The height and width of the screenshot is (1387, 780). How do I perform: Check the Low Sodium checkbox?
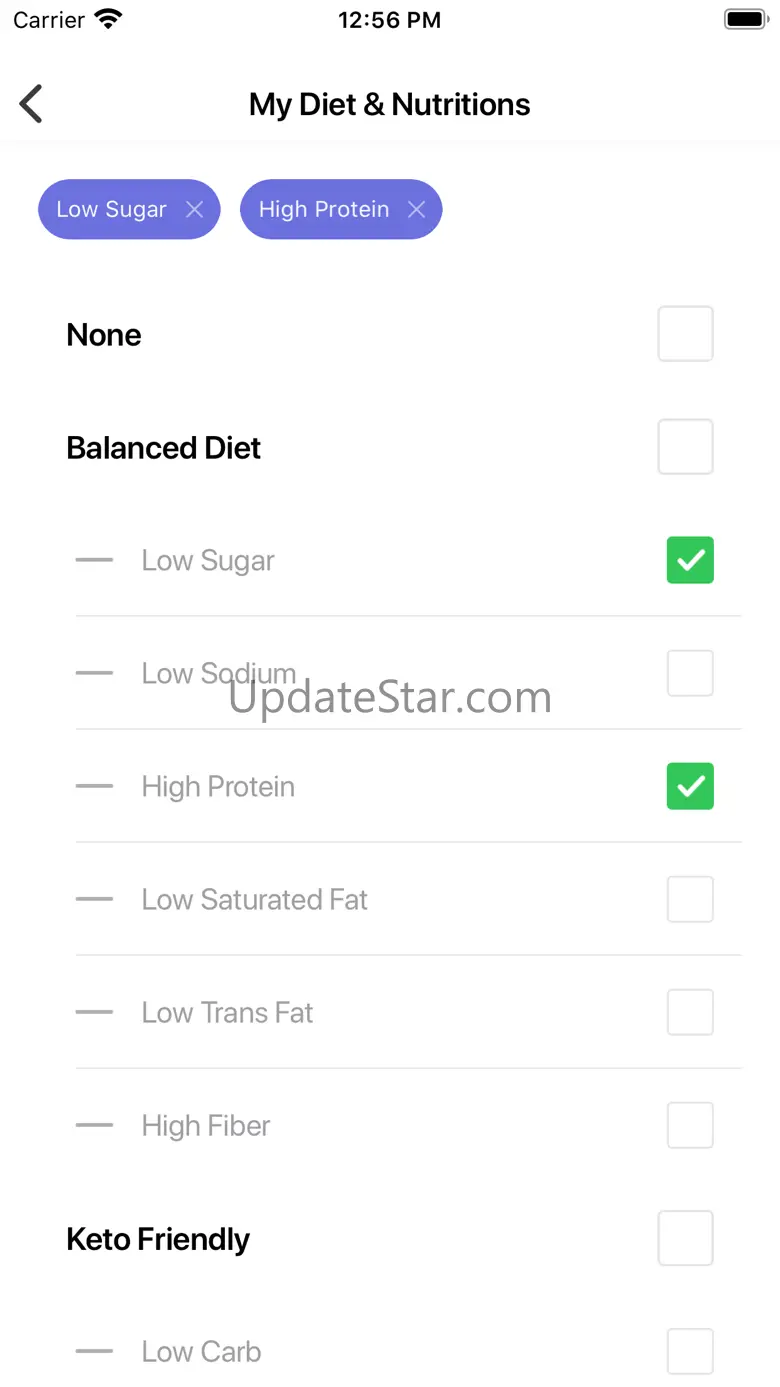690,673
